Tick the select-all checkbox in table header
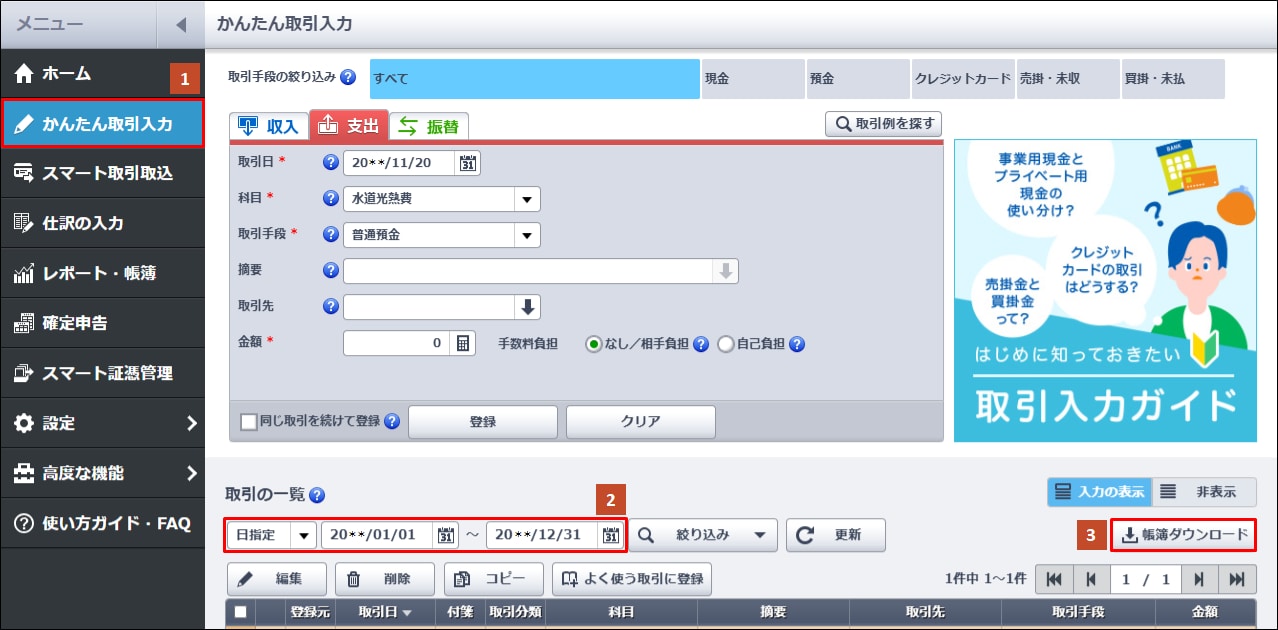1278x630 pixels. click(x=240, y=612)
